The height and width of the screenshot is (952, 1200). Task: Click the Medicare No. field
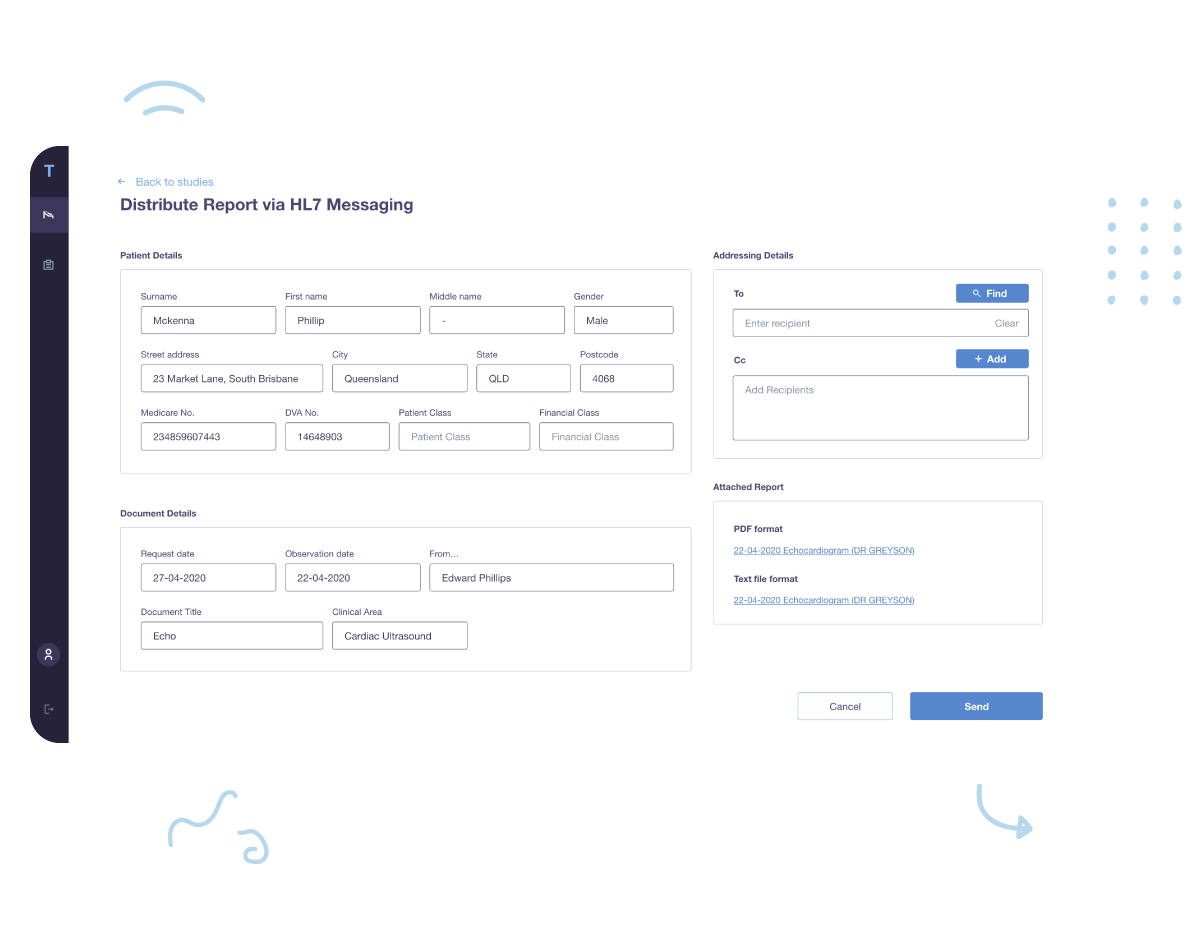208,436
